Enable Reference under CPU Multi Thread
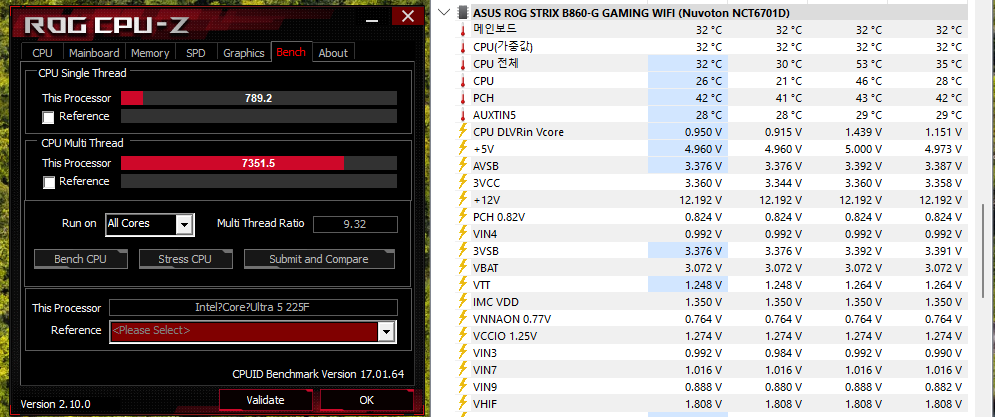995x417 pixels. (x=48, y=182)
